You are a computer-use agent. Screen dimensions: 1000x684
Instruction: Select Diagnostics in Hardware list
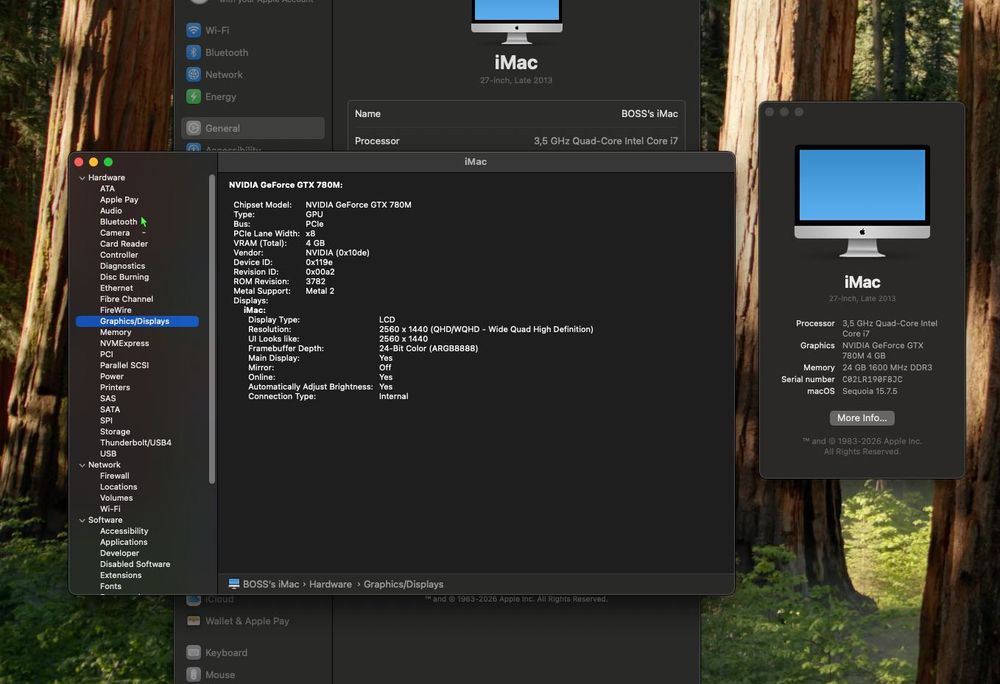(x=122, y=266)
